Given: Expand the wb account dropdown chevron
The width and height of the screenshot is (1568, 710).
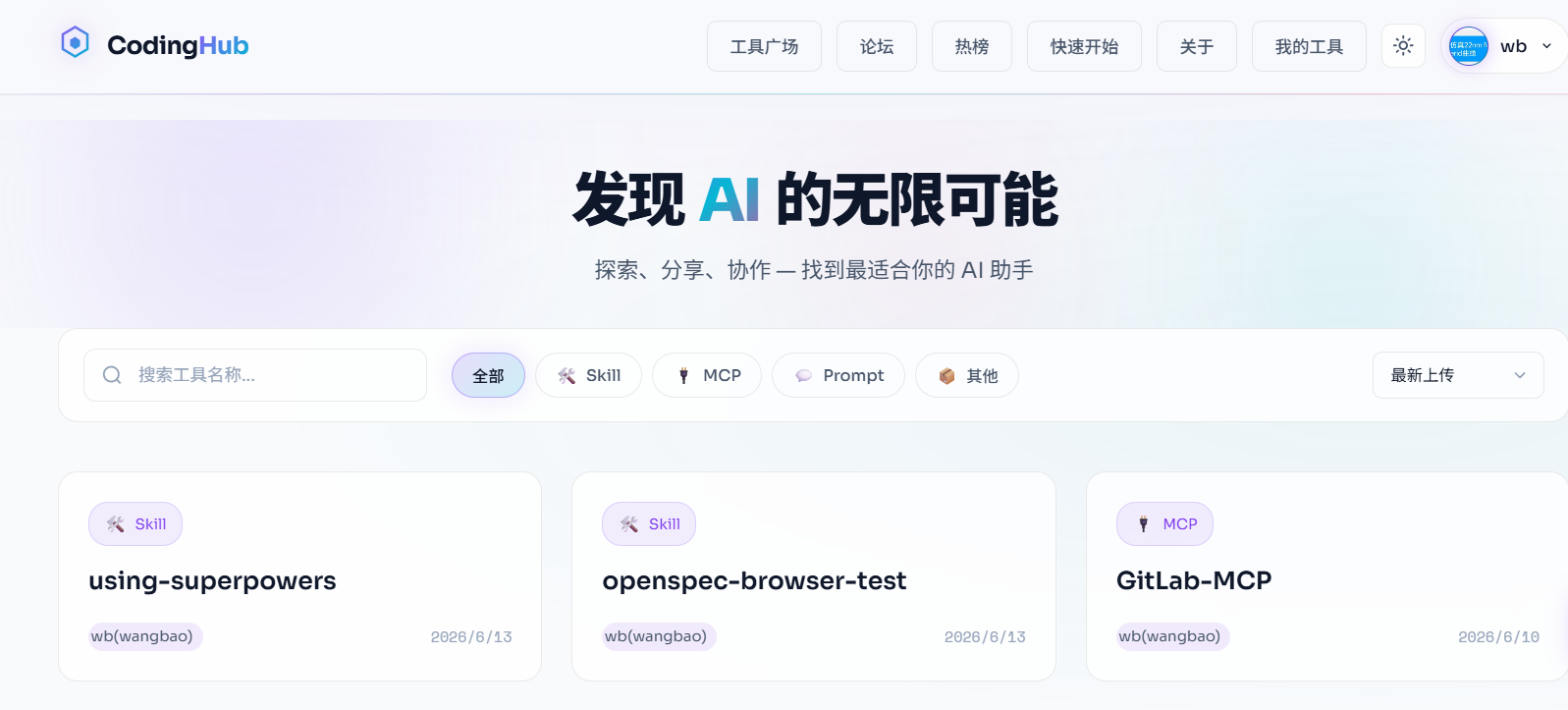Looking at the screenshot, I should tap(1546, 46).
